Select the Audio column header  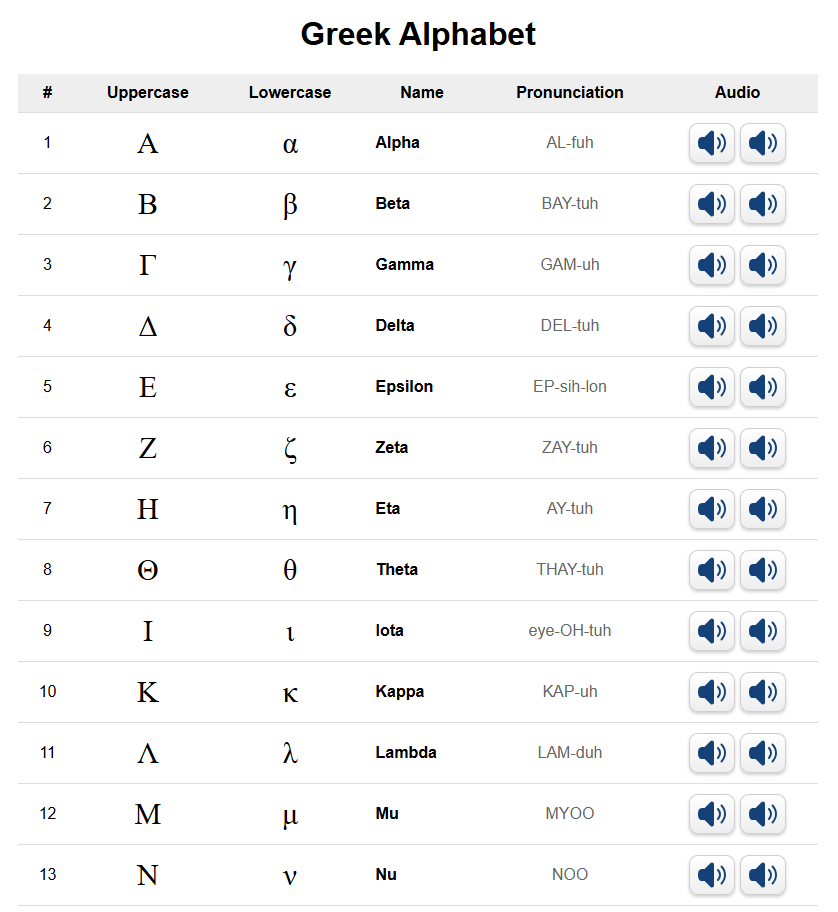[737, 92]
